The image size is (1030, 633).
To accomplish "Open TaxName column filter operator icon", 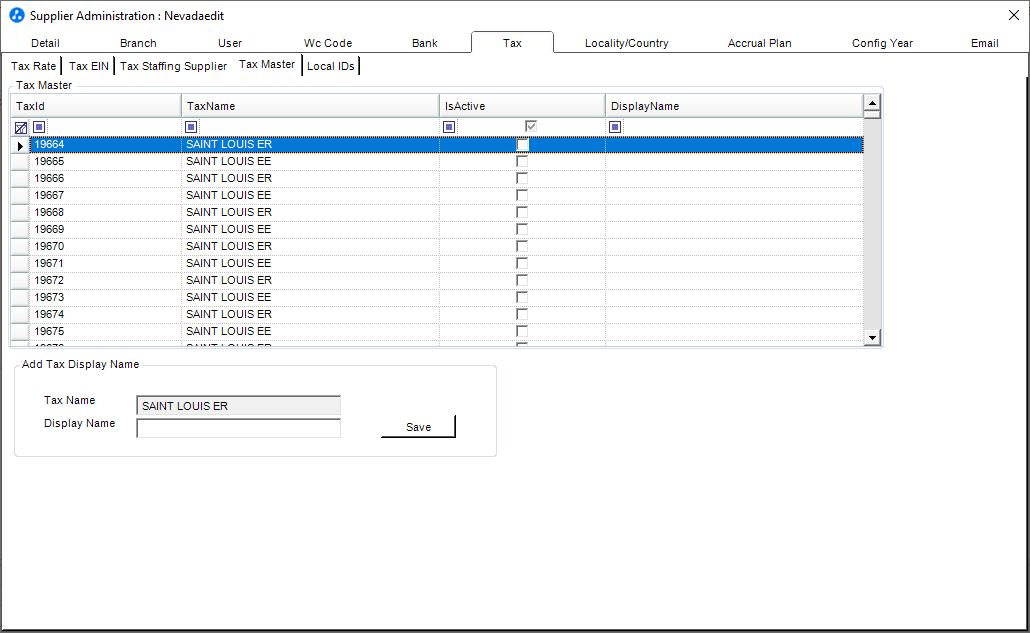I will pyautogui.click(x=191, y=127).
